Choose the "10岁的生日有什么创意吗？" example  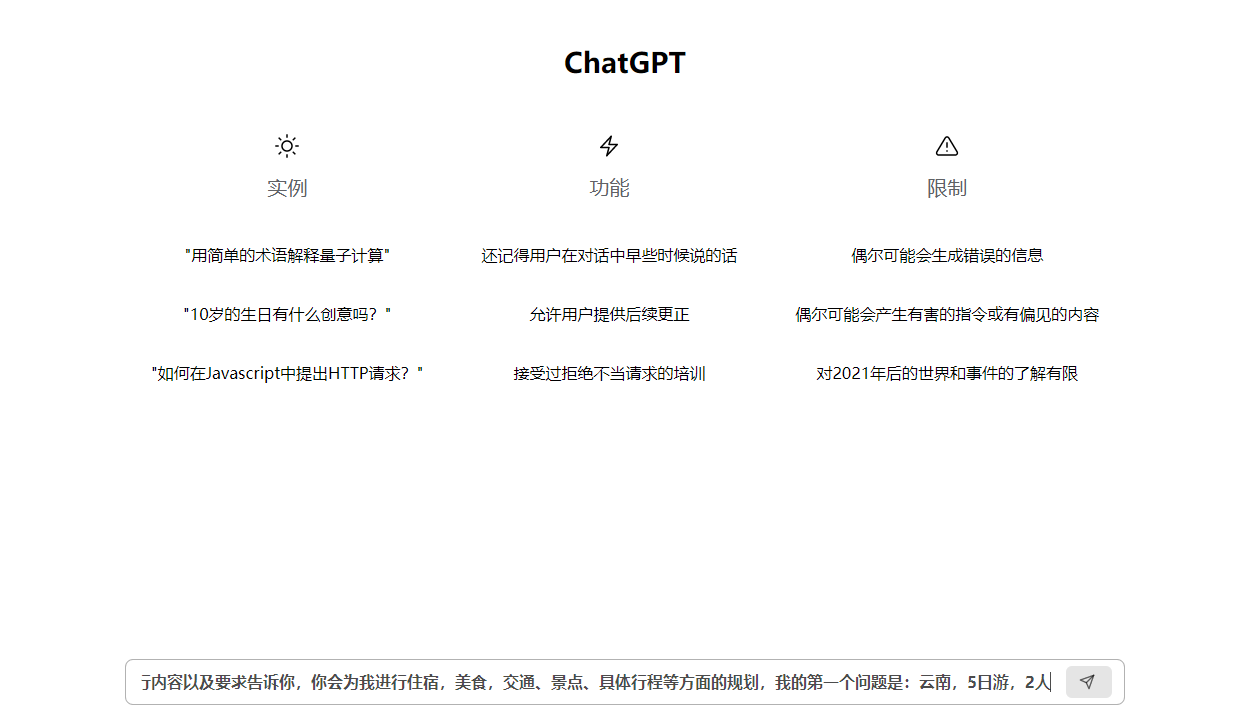pyautogui.click(x=287, y=315)
